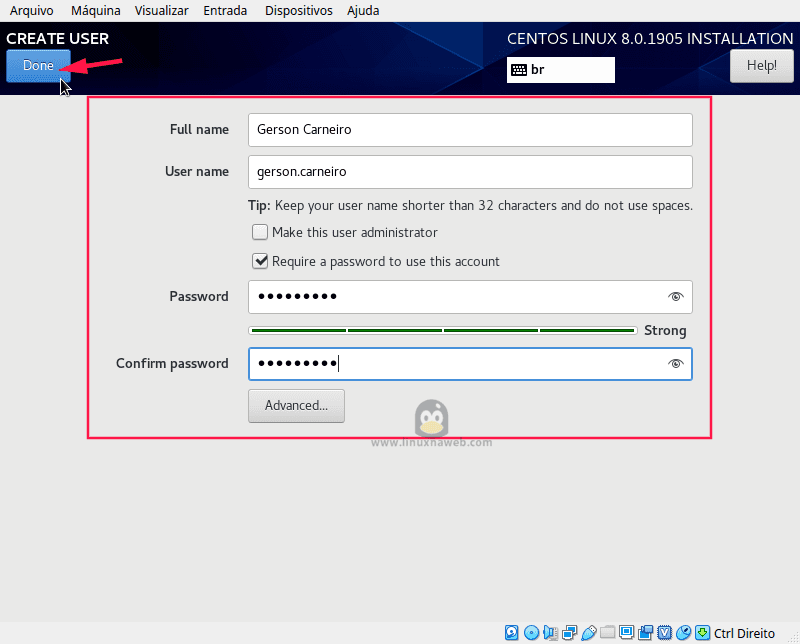The height and width of the screenshot is (644, 800).
Task: Open the Dispositivos menu
Action: (298, 11)
